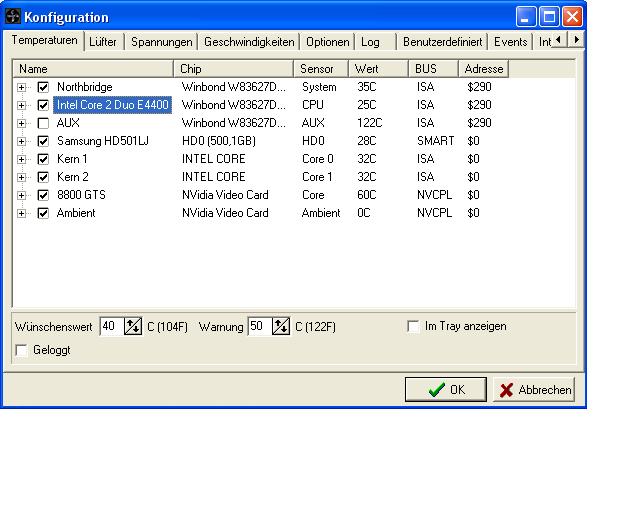Close the Konfiguration window
The height and width of the screenshot is (512, 640).
(x=572, y=17)
